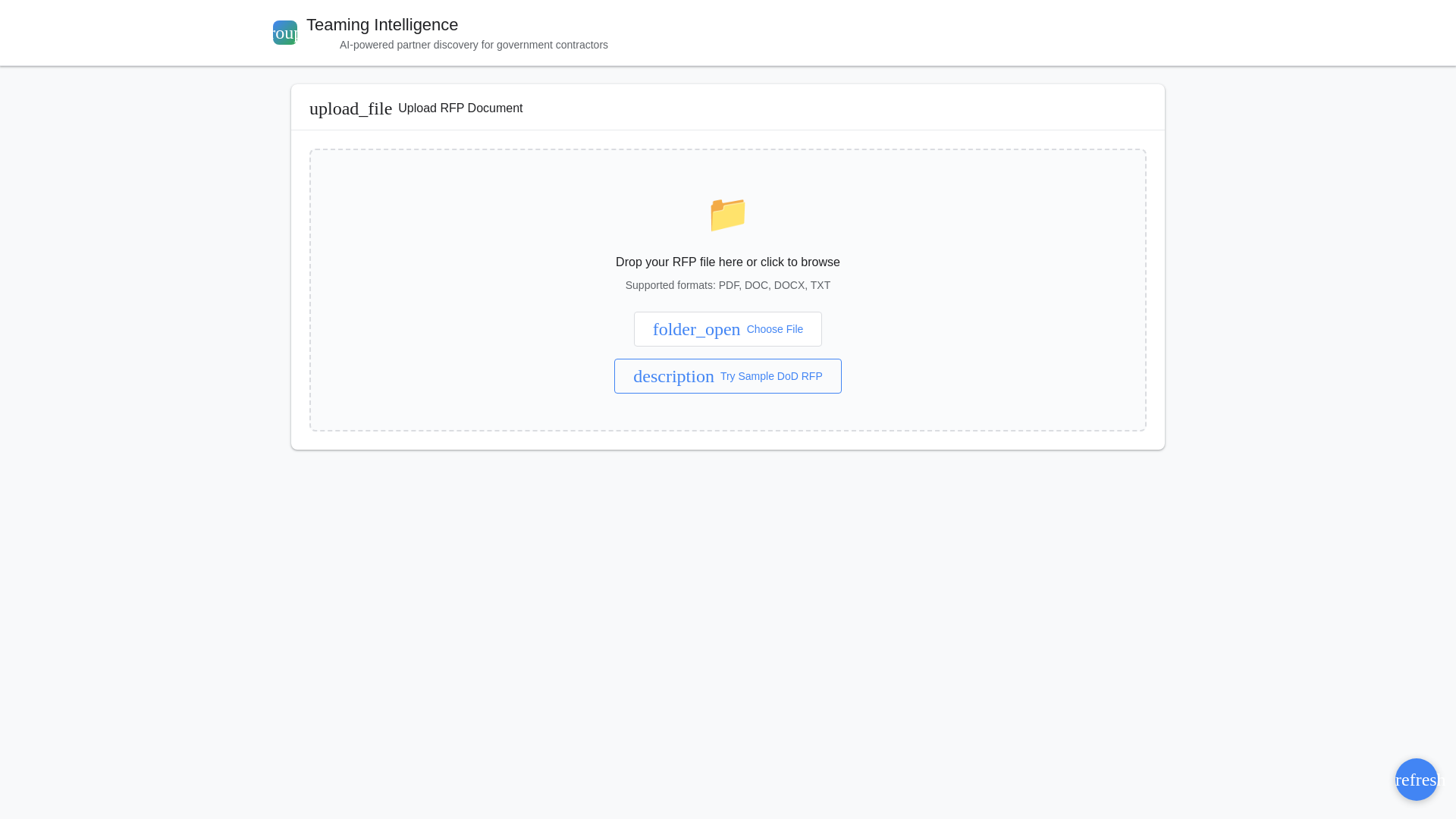Image resolution: width=1456 pixels, height=819 pixels.
Task: Click the round refresh button
Action: [1416, 780]
